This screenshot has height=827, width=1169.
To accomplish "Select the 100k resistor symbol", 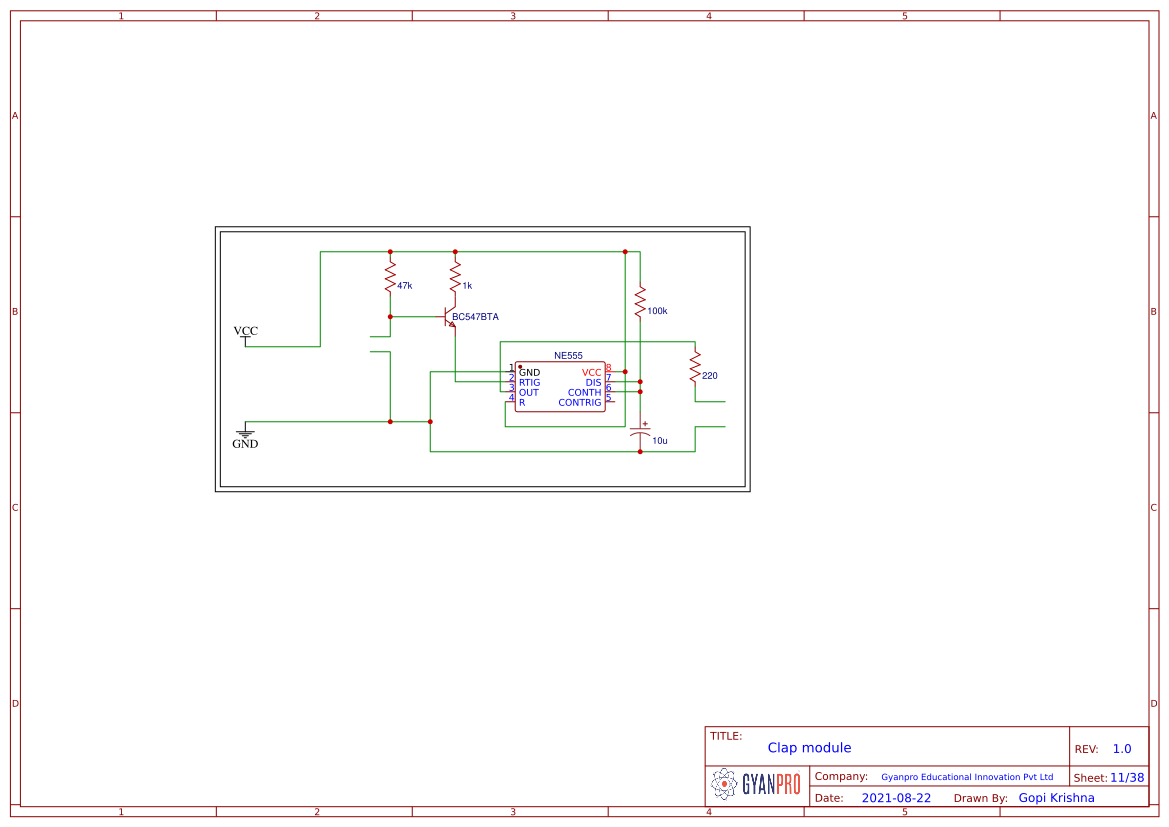I will click(640, 302).
